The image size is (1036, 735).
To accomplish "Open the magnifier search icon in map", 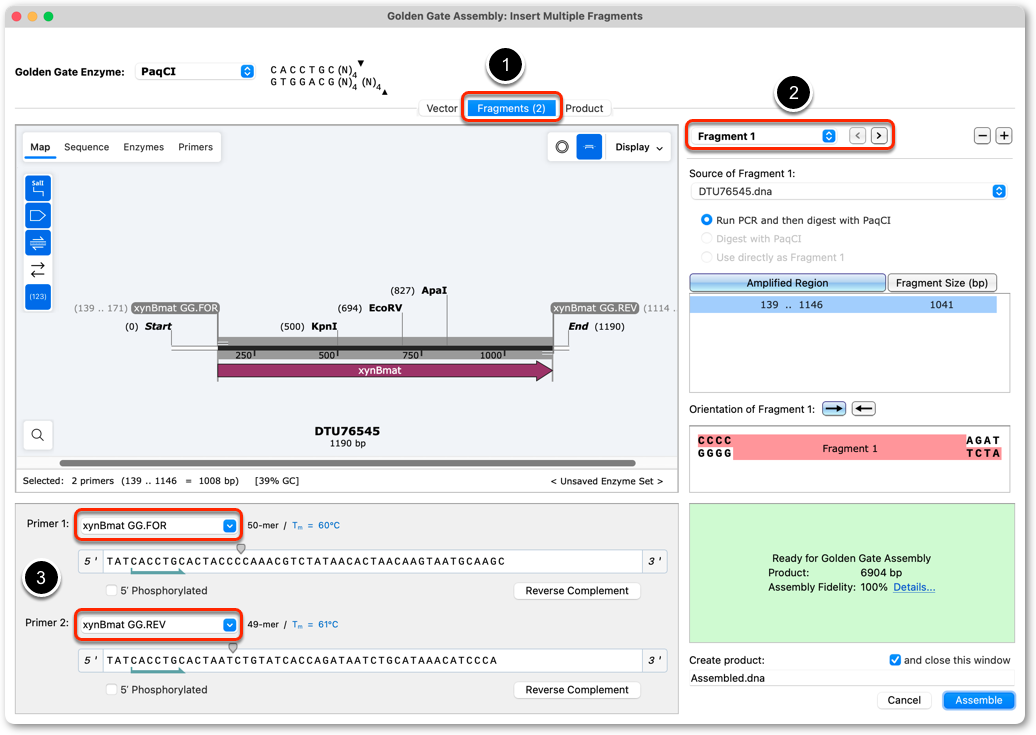I will pyautogui.click(x=38, y=435).
